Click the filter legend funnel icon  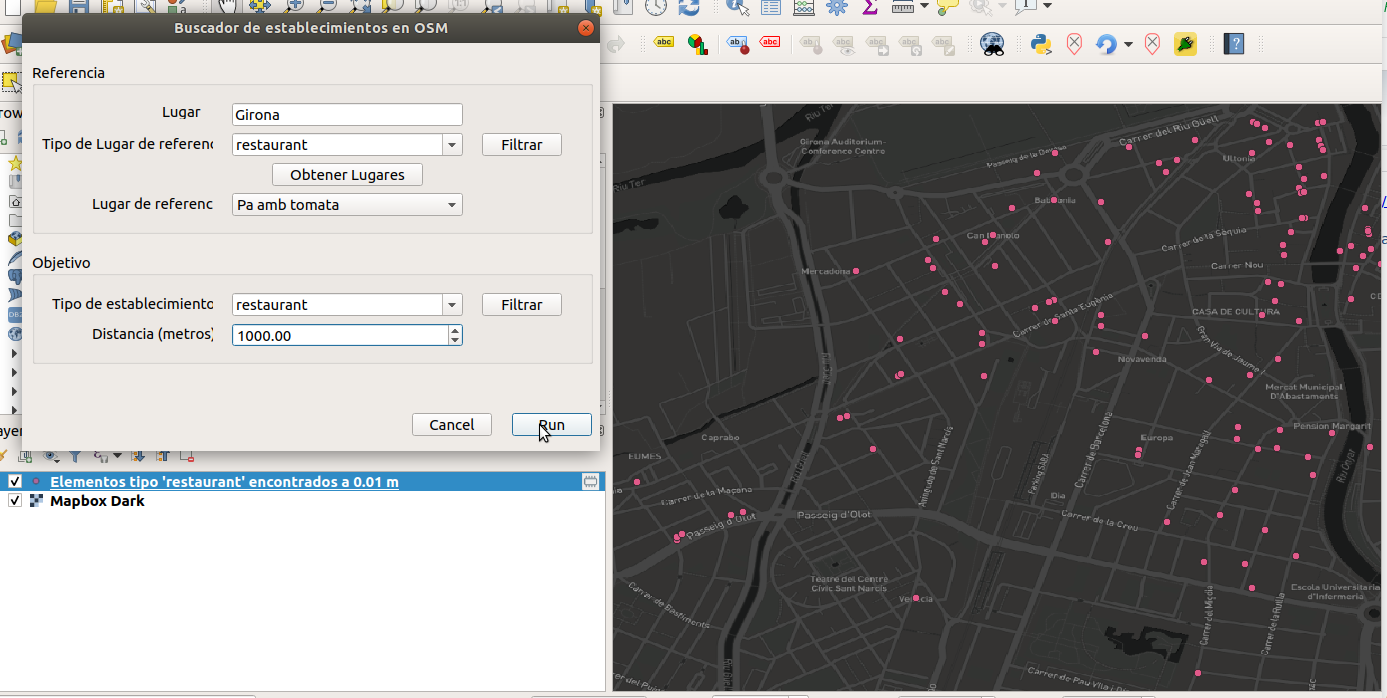74,456
